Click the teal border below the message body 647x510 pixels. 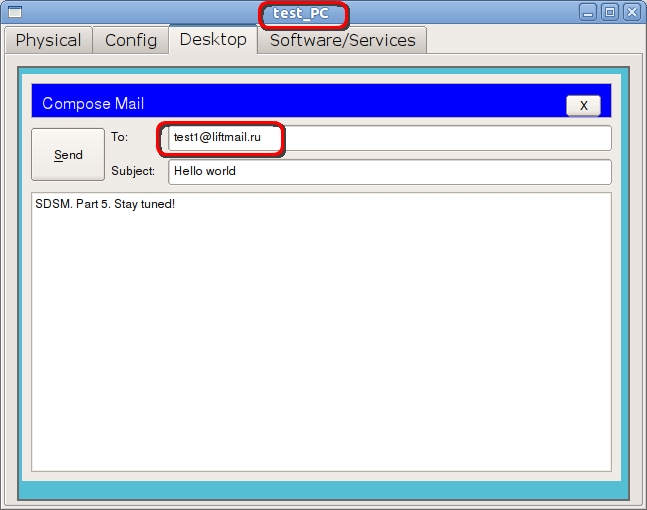322,488
